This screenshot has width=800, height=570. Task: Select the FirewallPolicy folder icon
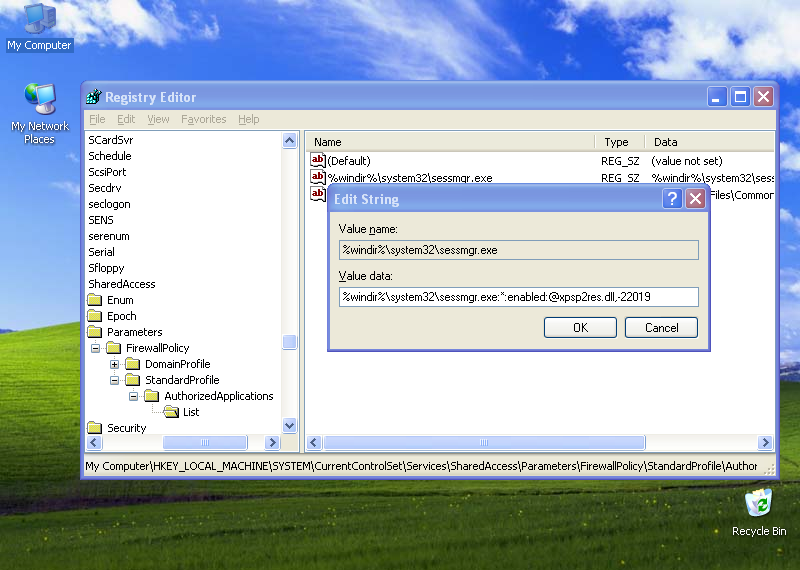click(x=113, y=348)
